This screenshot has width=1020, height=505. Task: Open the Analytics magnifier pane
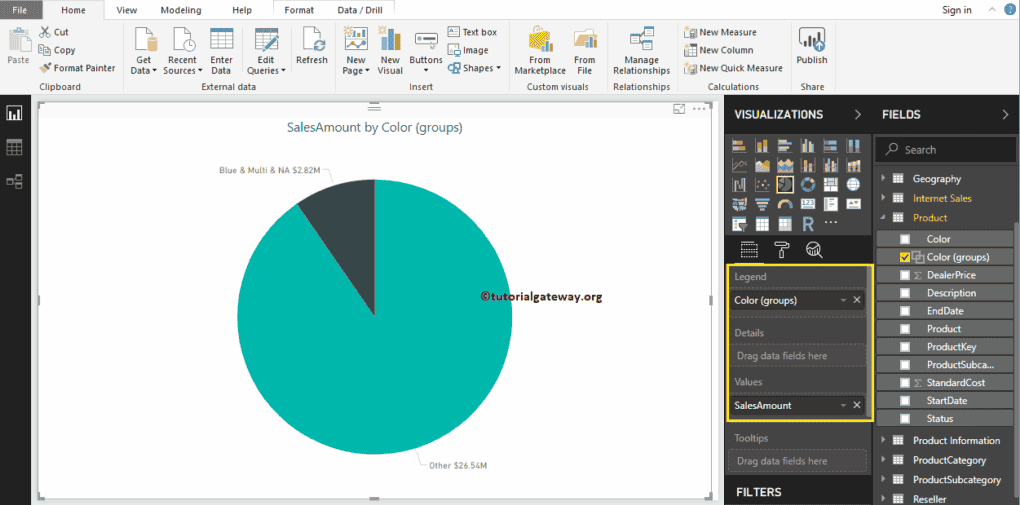[x=814, y=250]
